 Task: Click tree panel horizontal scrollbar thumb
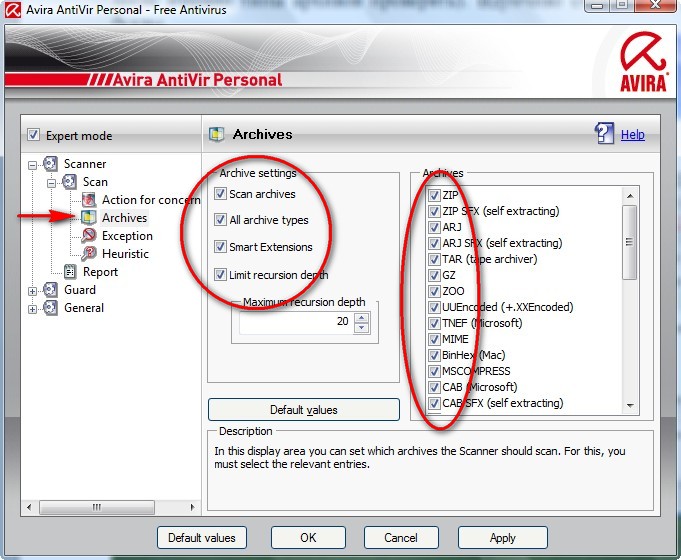(97, 507)
